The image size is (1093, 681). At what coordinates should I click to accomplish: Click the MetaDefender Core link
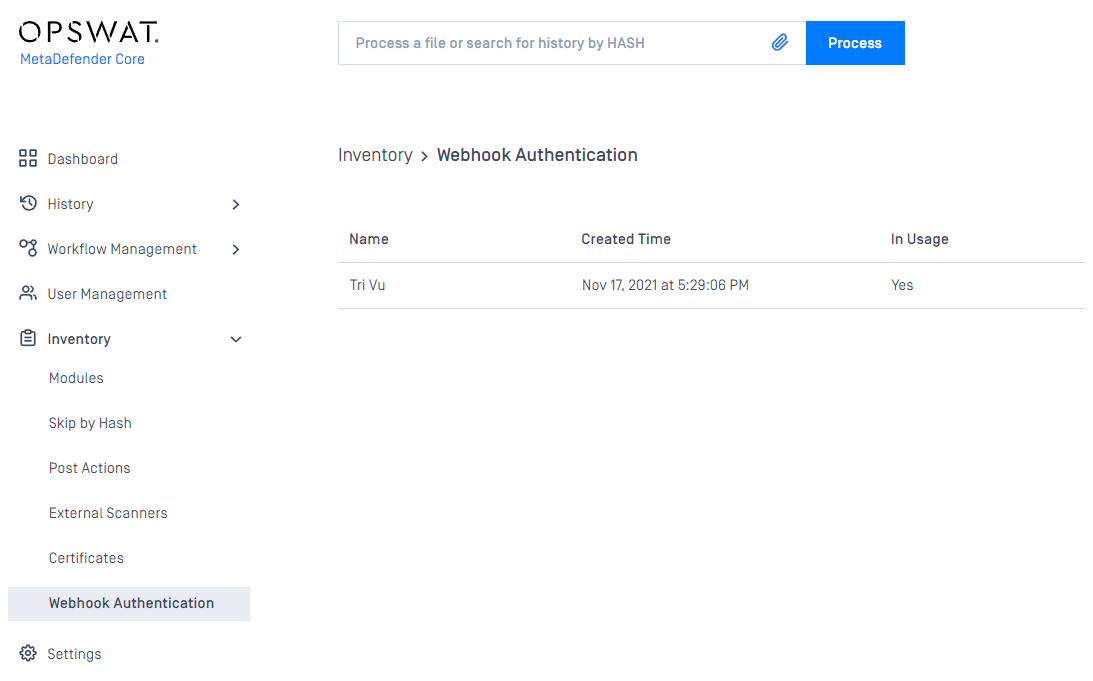[x=82, y=59]
